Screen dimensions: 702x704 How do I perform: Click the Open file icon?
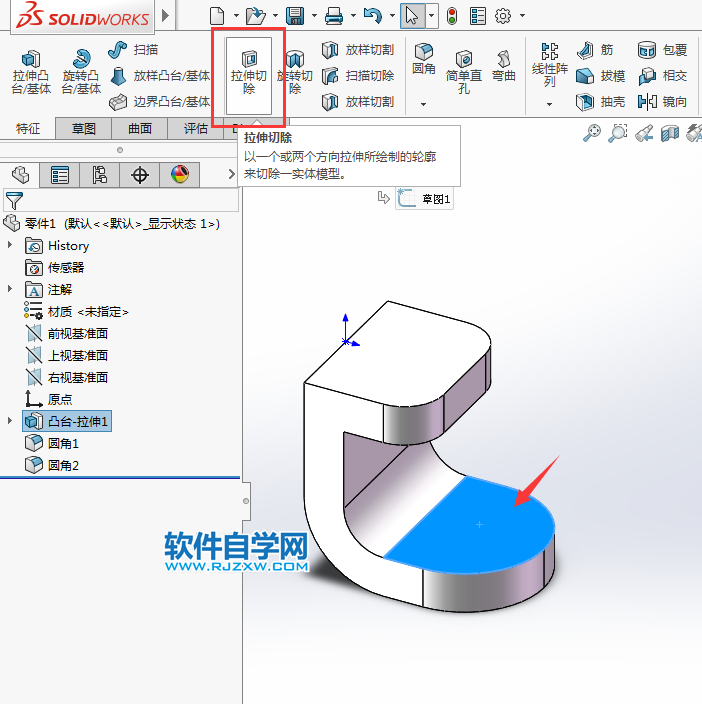click(256, 16)
